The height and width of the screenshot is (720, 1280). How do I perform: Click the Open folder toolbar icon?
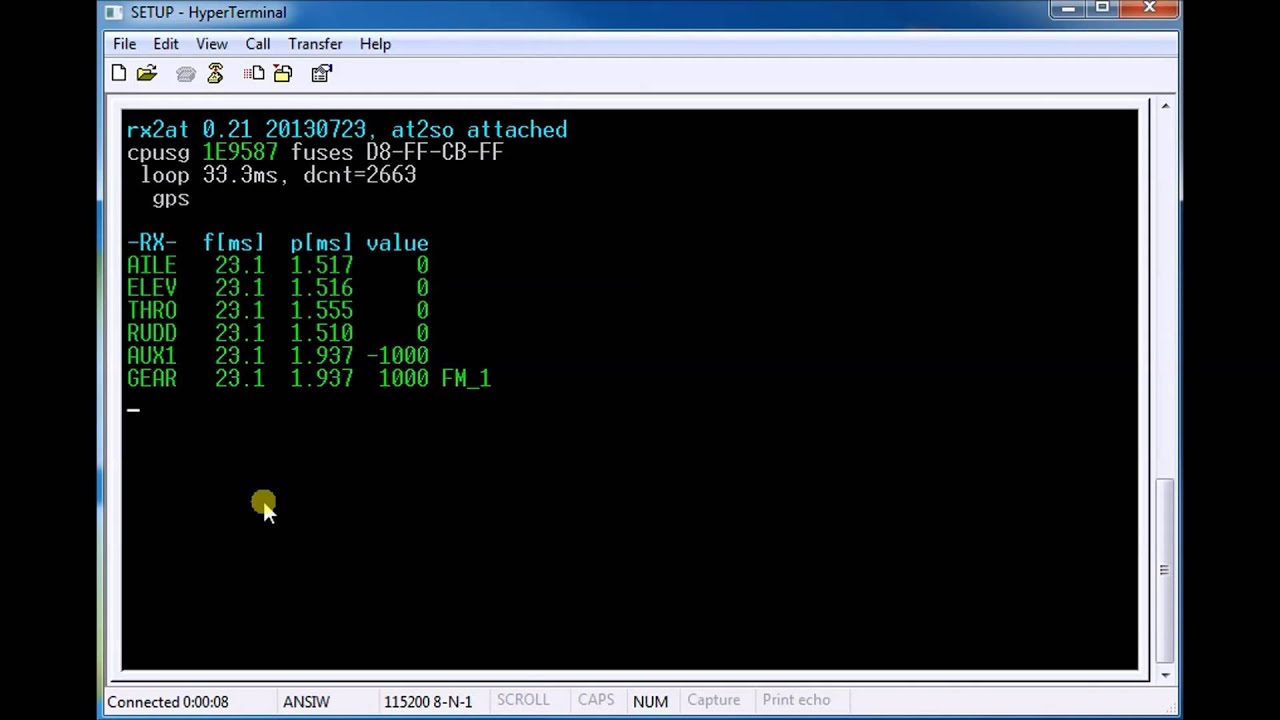coord(147,73)
